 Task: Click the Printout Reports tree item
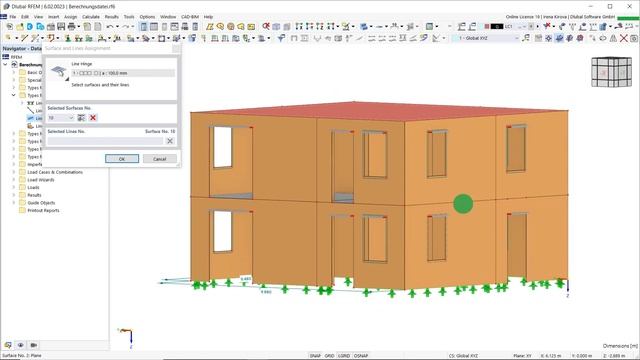(x=43, y=211)
